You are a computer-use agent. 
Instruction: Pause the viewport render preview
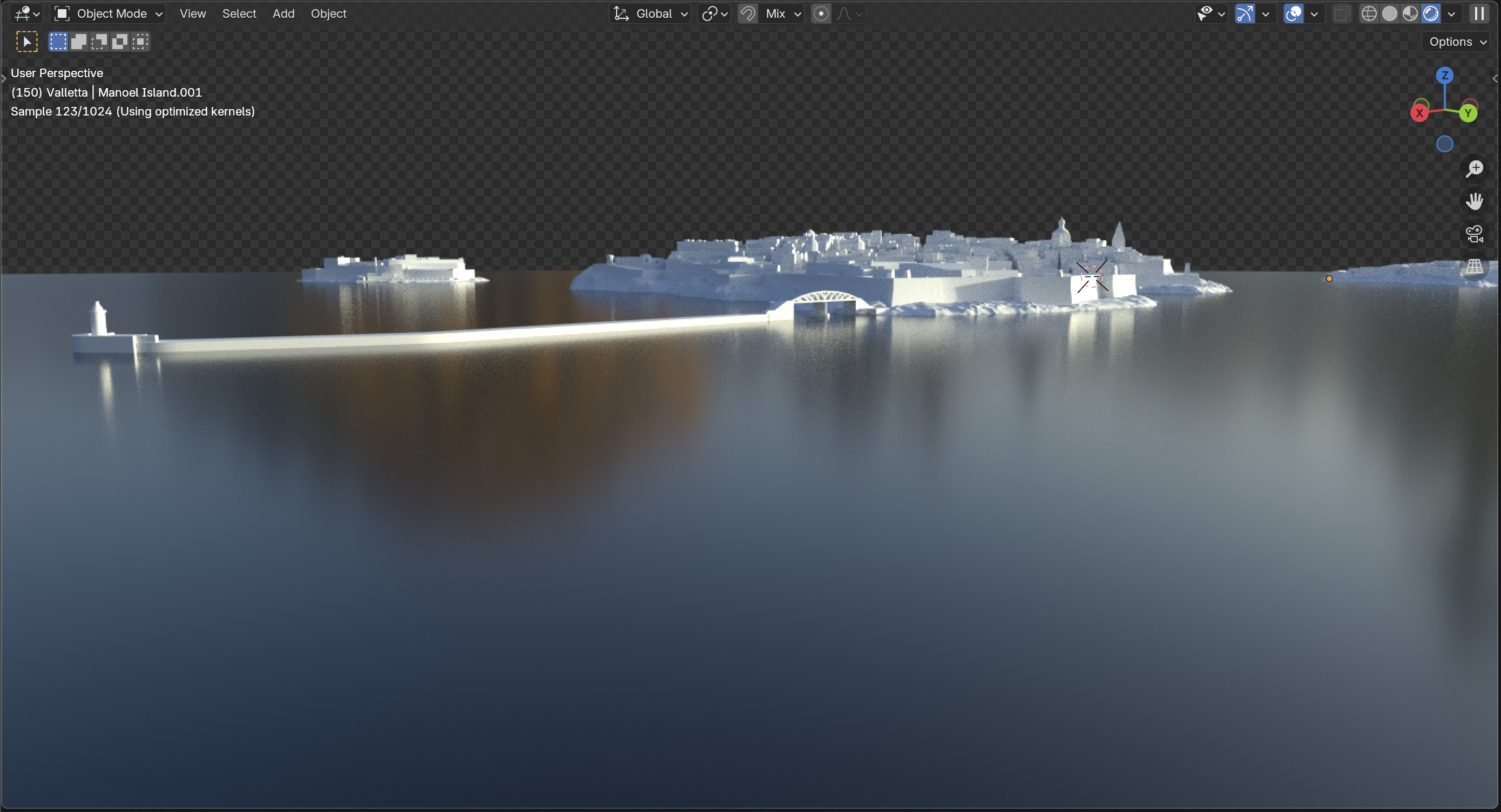pos(1479,13)
